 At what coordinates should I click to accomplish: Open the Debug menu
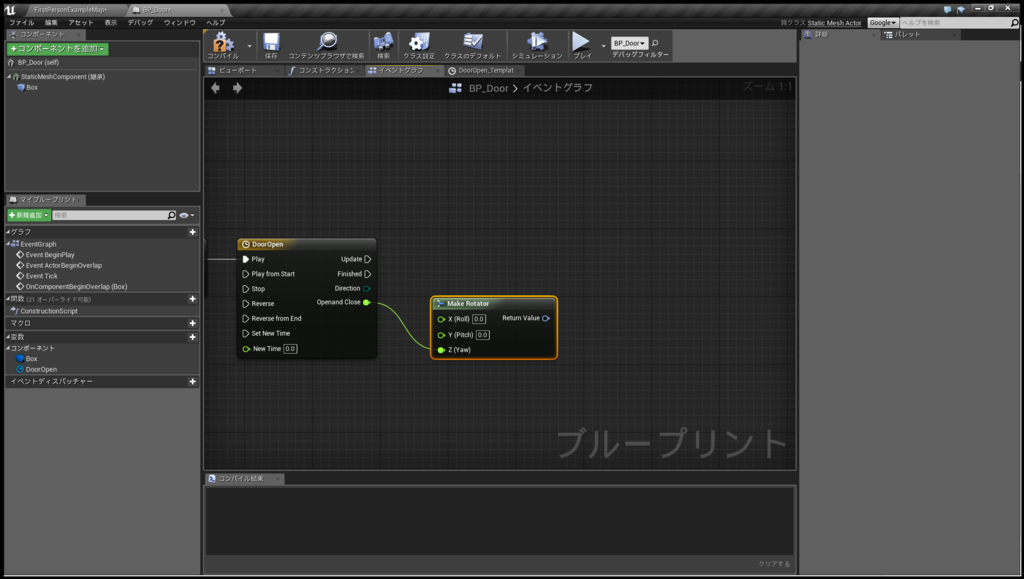[x=140, y=23]
